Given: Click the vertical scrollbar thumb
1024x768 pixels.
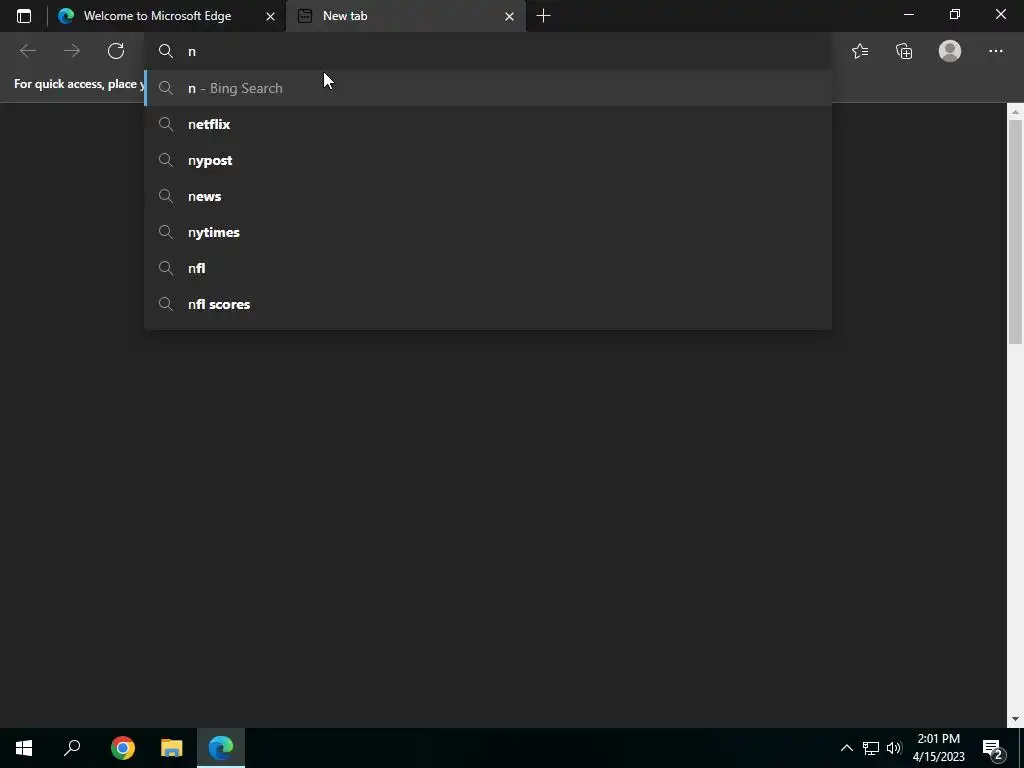Looking at the screenshot, I should [x=1015, y=231].
